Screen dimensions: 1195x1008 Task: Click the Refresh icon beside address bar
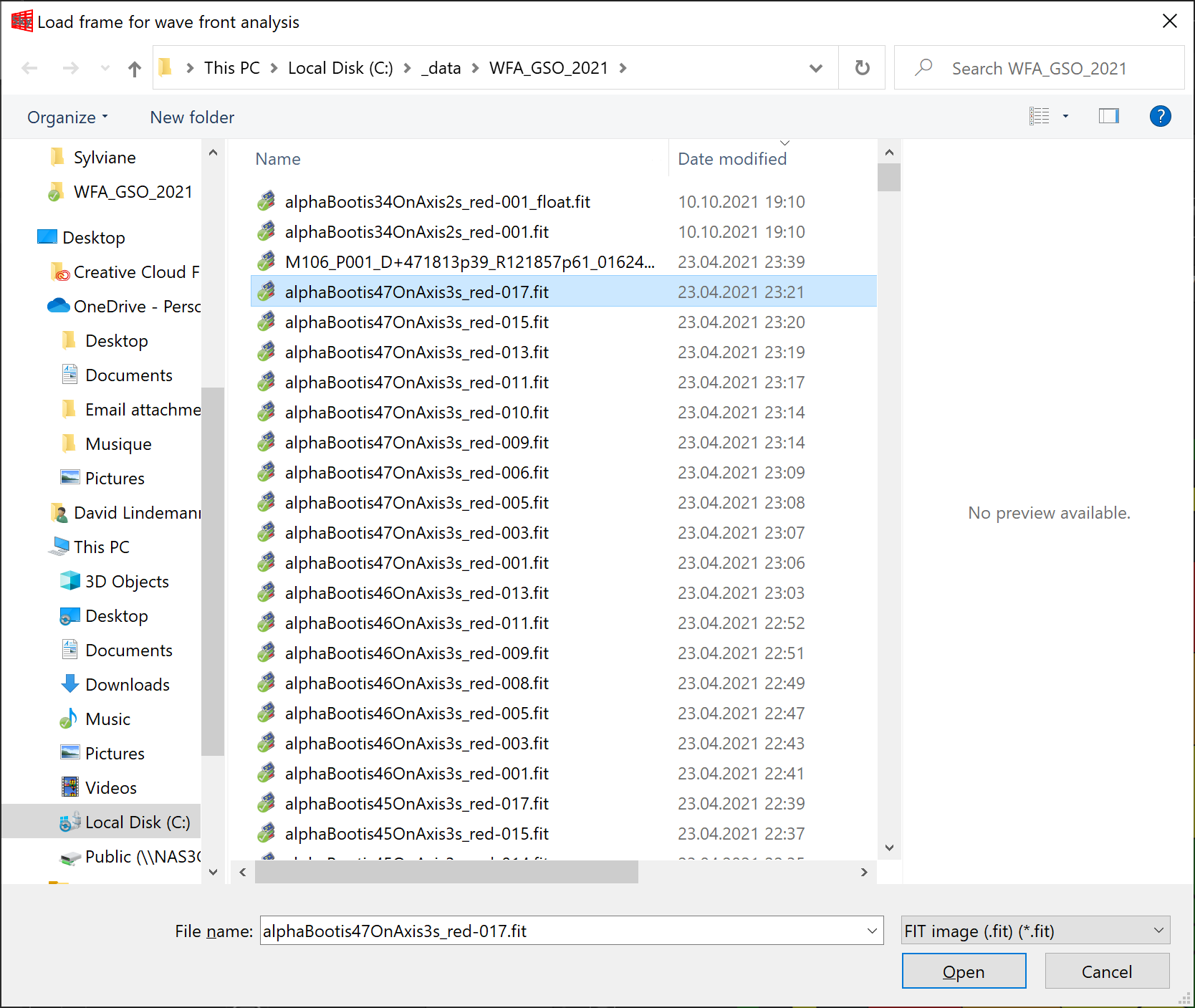(862, 68)
